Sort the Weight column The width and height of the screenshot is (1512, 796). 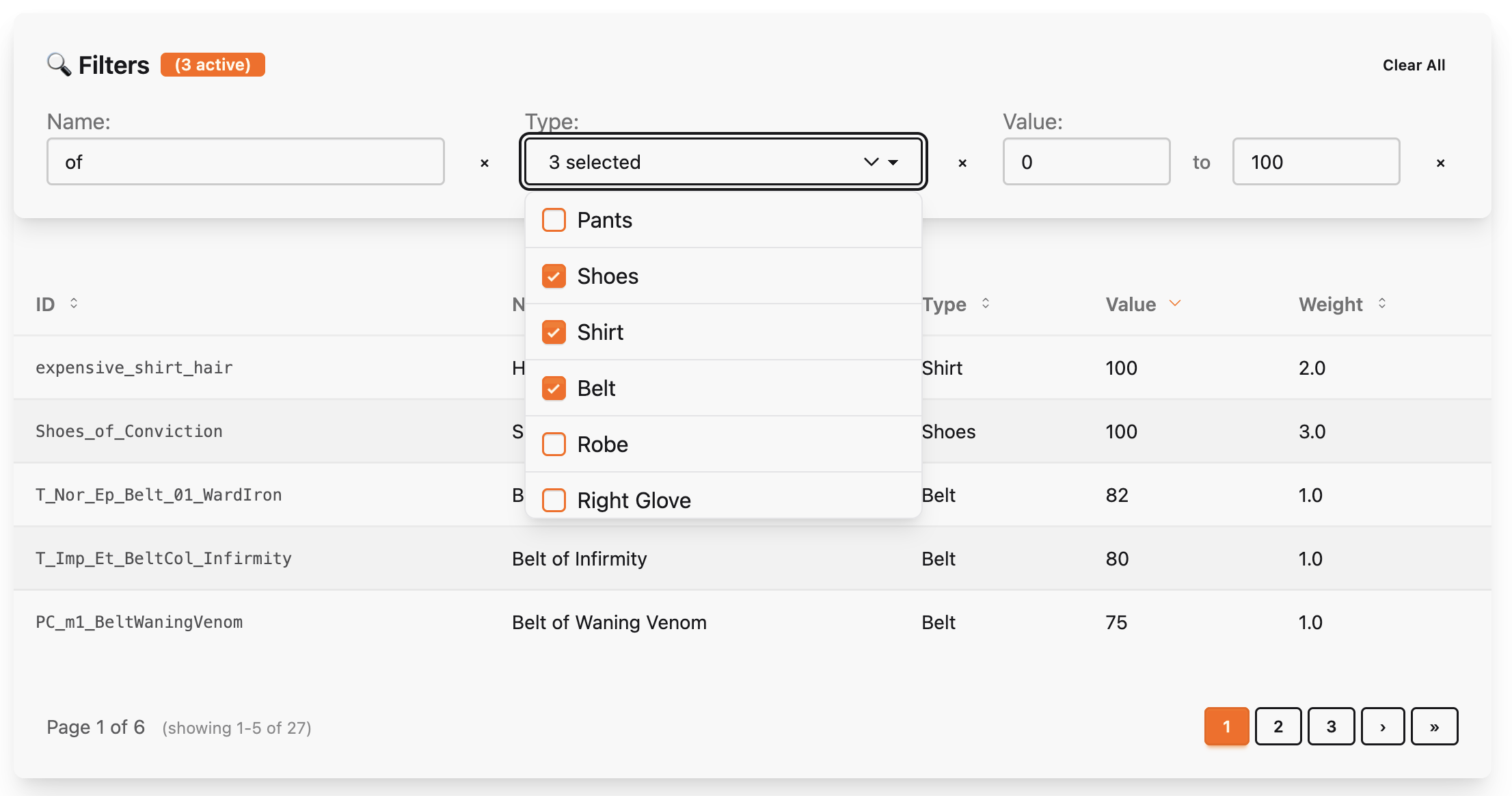coord(1383,304)
